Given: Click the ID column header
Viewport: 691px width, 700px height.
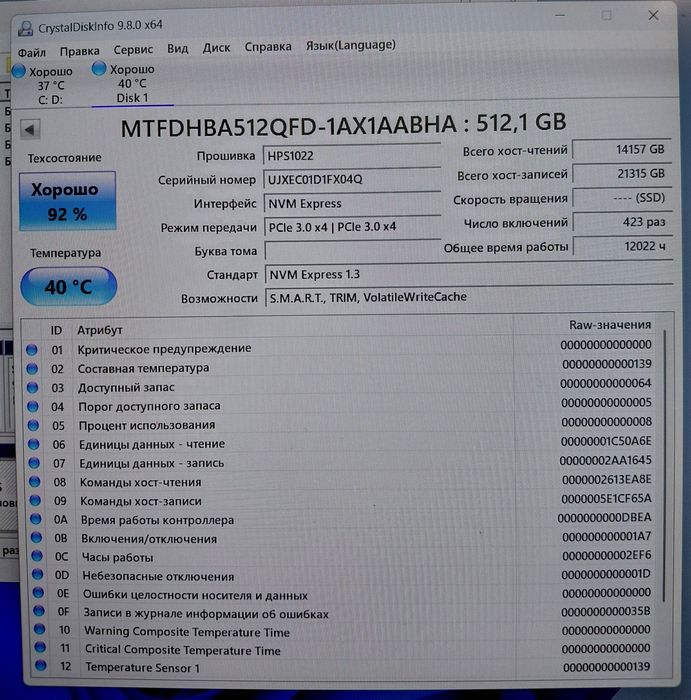Looking at the screenshot, I should [x=56, y=330].
